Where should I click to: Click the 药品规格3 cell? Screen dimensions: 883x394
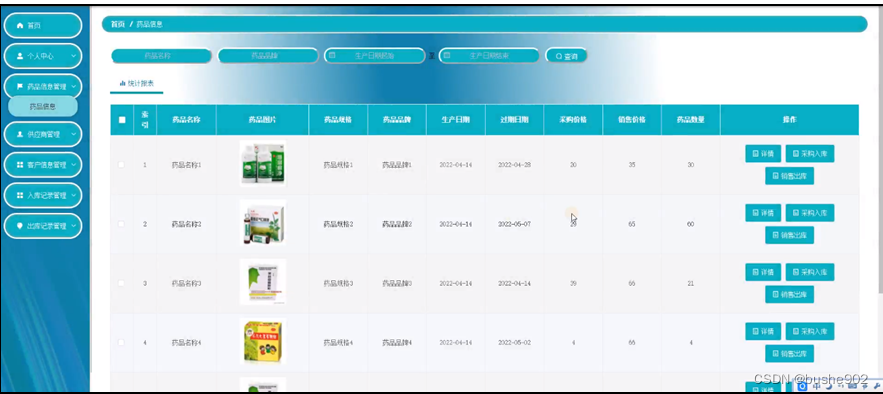[x=338, y=283]
